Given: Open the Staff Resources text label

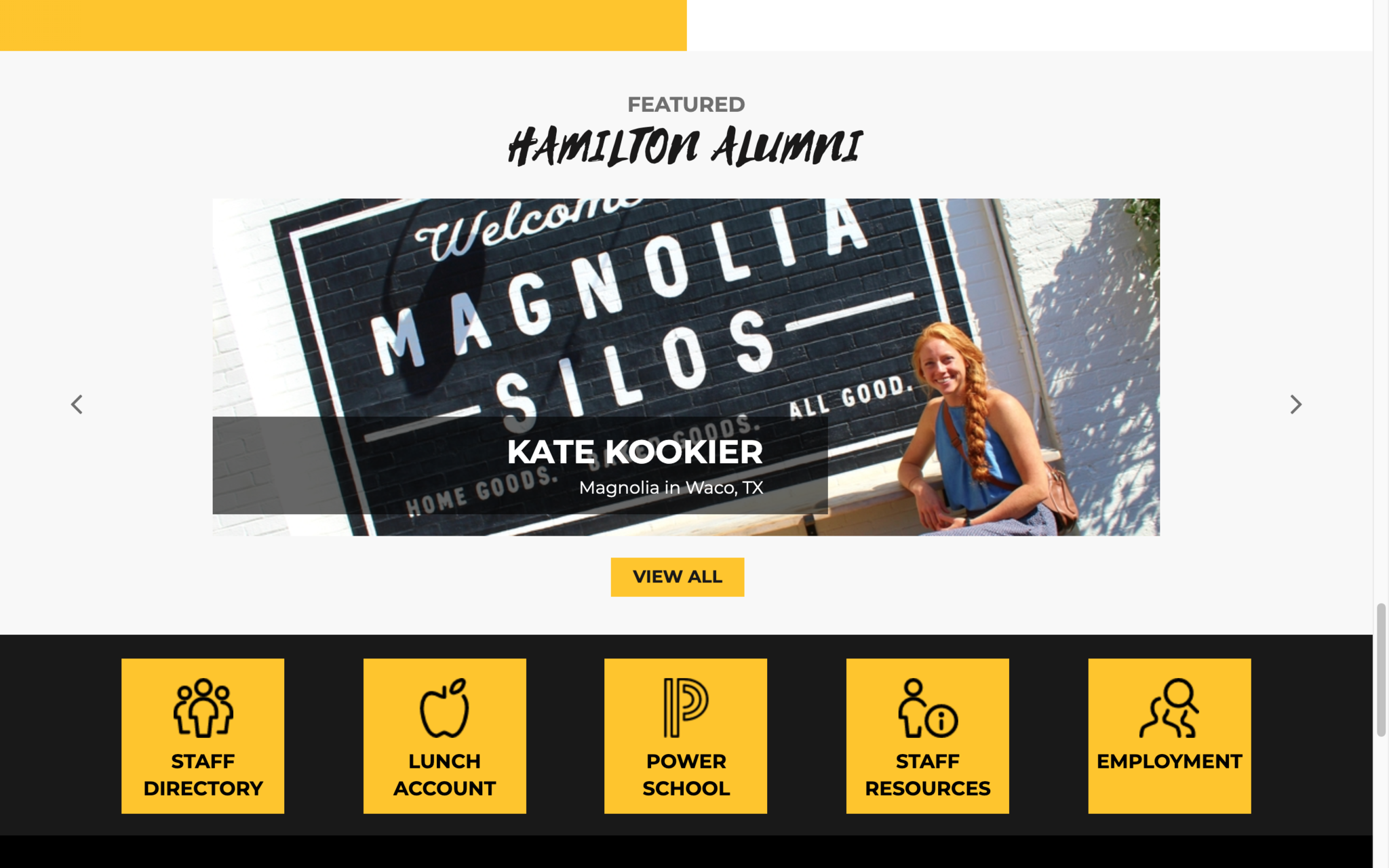Looking at the screenshot, I should (x=927, y=774).
